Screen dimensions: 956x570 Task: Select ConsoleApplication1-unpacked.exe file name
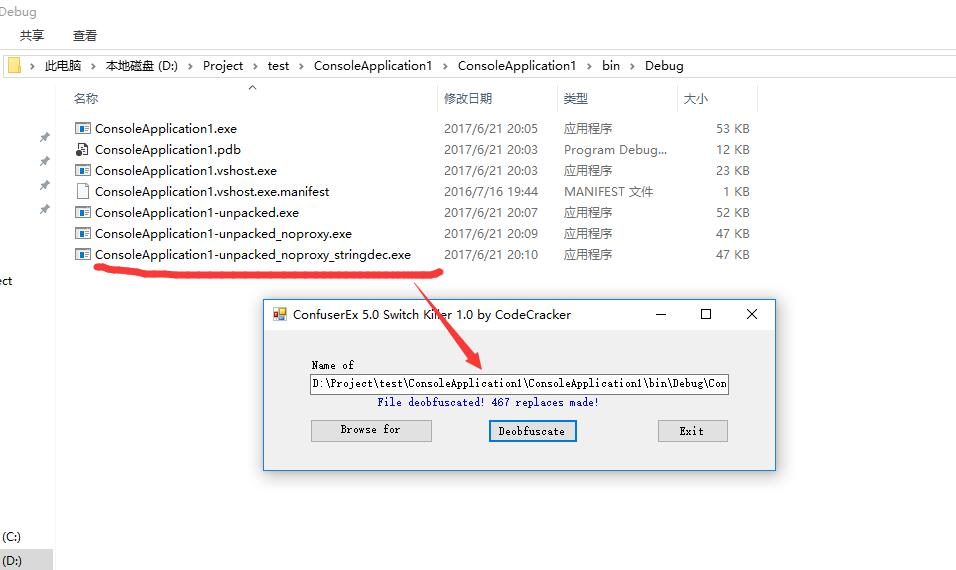click(197, 213)
